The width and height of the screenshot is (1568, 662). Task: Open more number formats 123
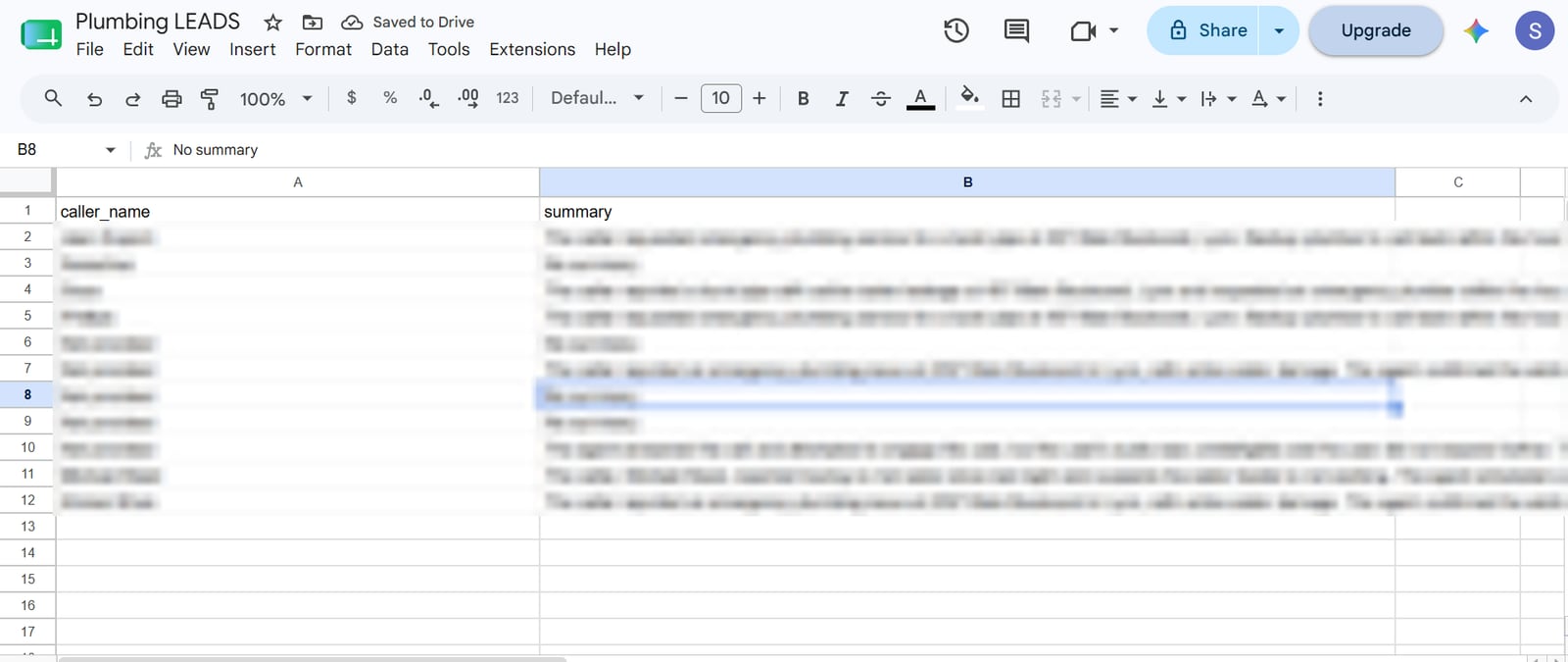(508, 98)
